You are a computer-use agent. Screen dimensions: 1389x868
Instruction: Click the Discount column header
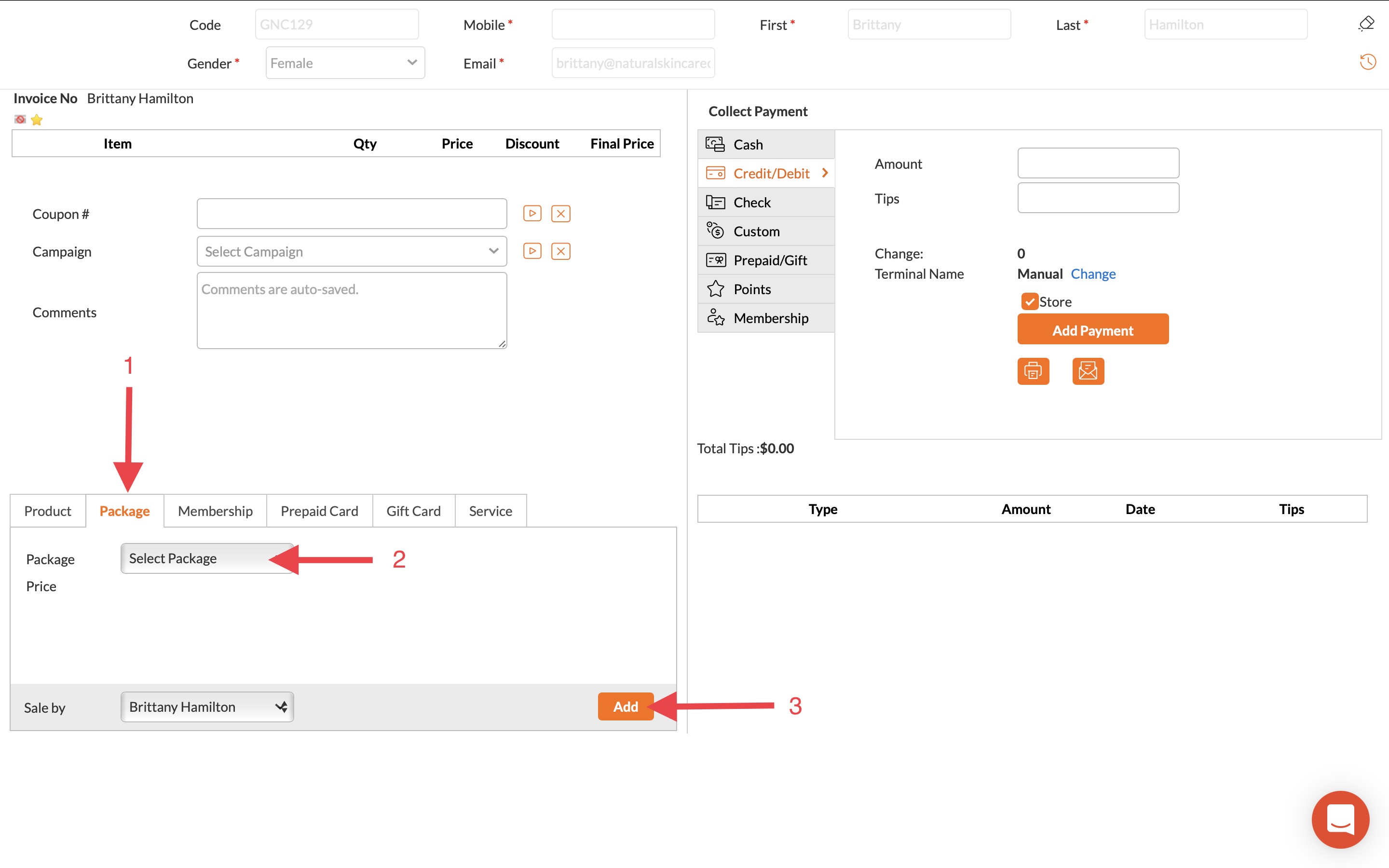pyautogui.click(x=532, y=144)
